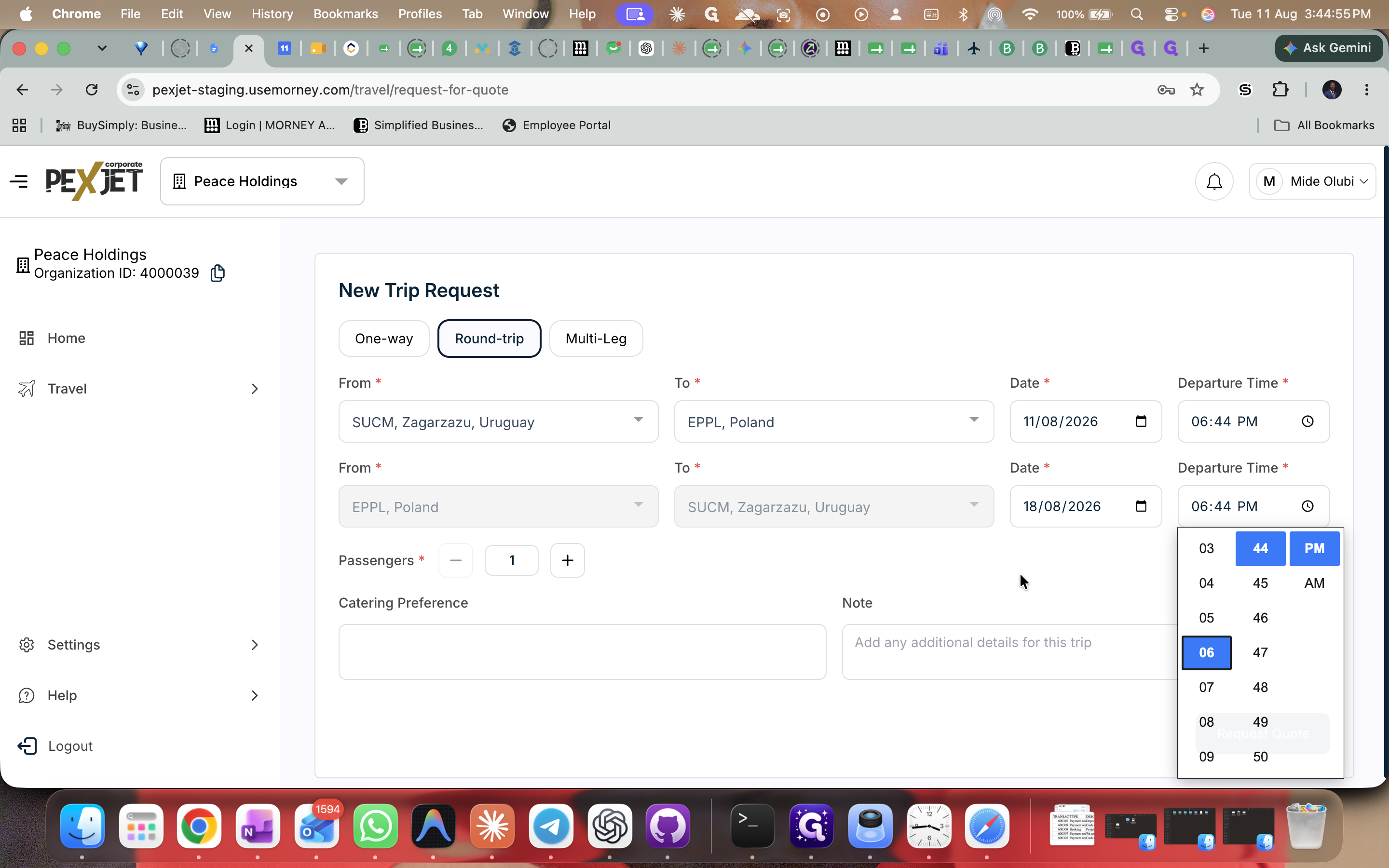The height and width of the screenshot is (868, 1389).
Task: Open the Profiles menu
Action: [x=420, y=14]
